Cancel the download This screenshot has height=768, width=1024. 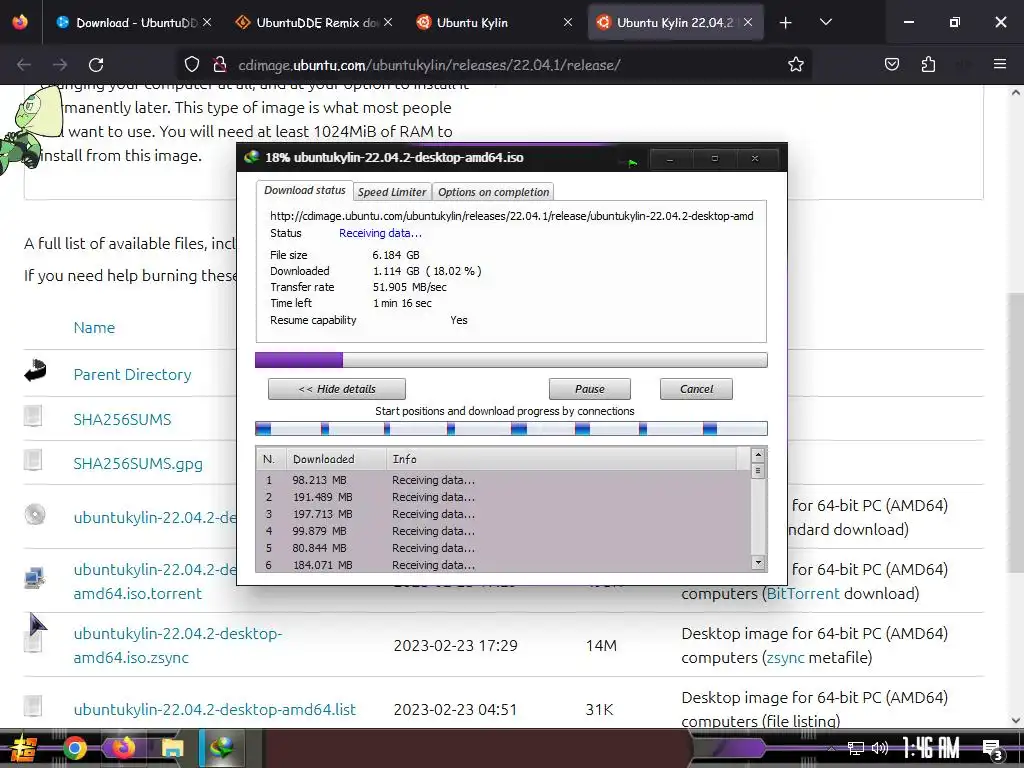[x=696, y=389]
